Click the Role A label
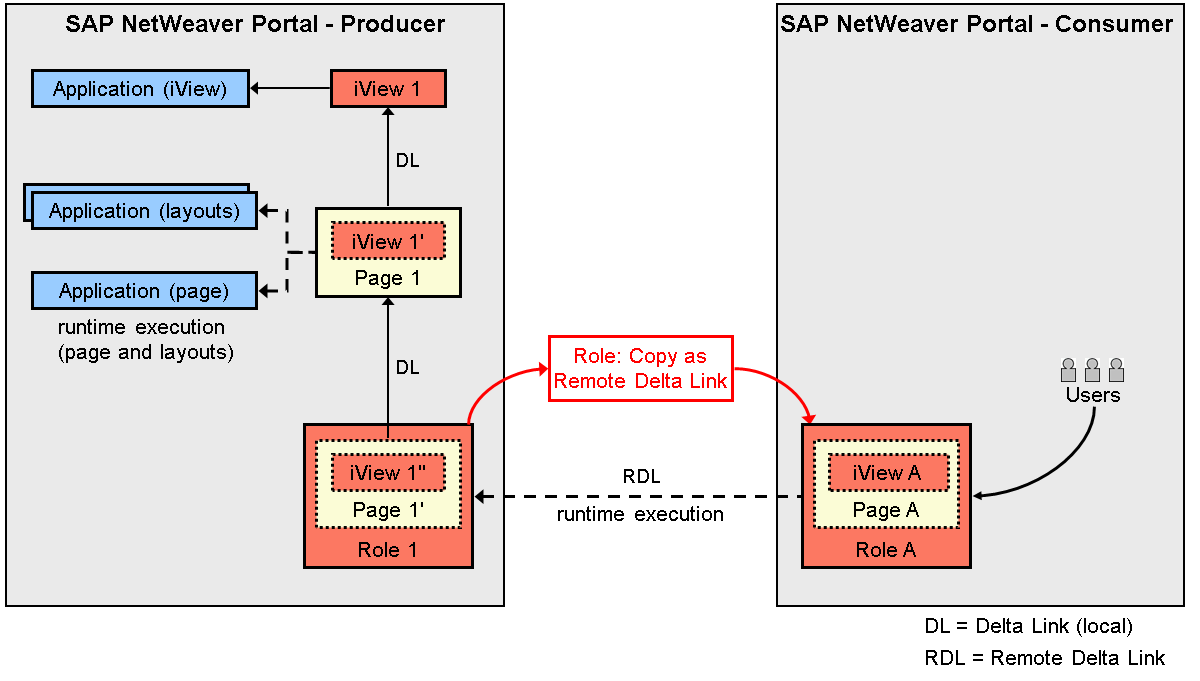The height and width of the screenshot is (681, 1200). point(885,550)
